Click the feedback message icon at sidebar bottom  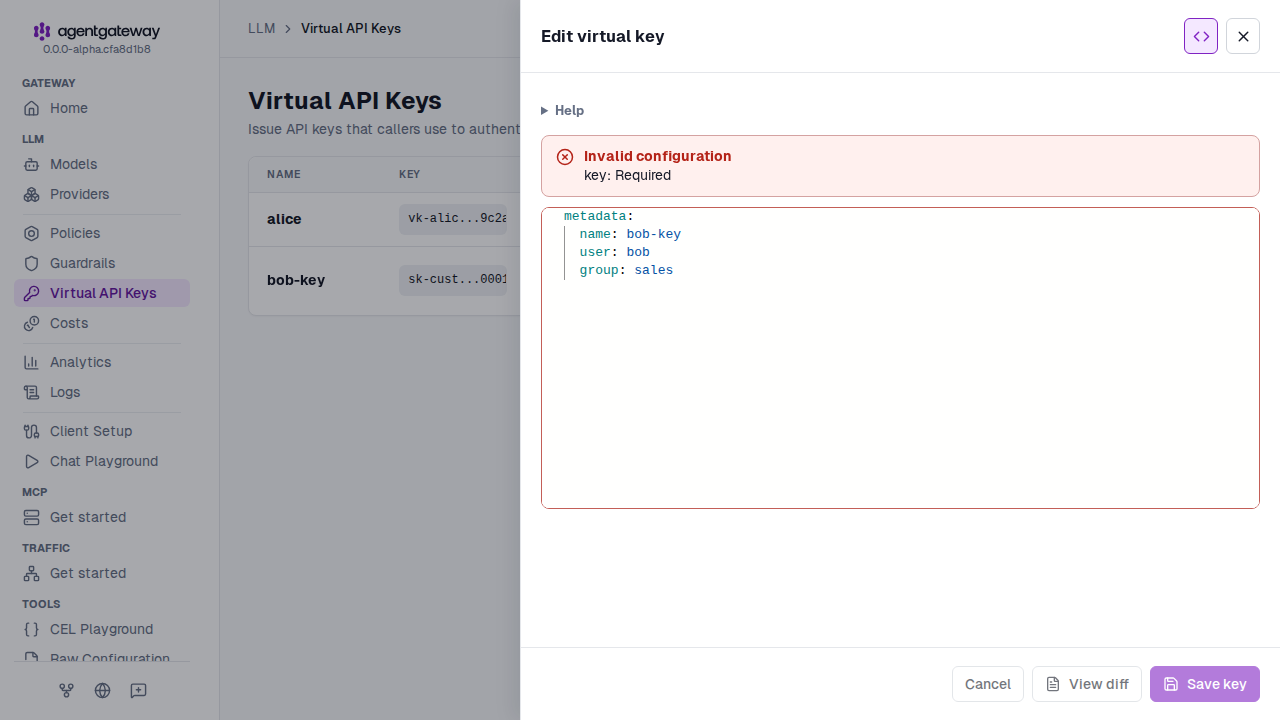click(x=138, y=690)
